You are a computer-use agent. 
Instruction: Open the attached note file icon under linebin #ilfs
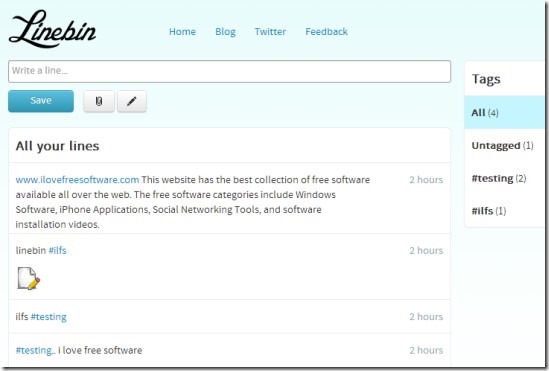pos(28,278)
